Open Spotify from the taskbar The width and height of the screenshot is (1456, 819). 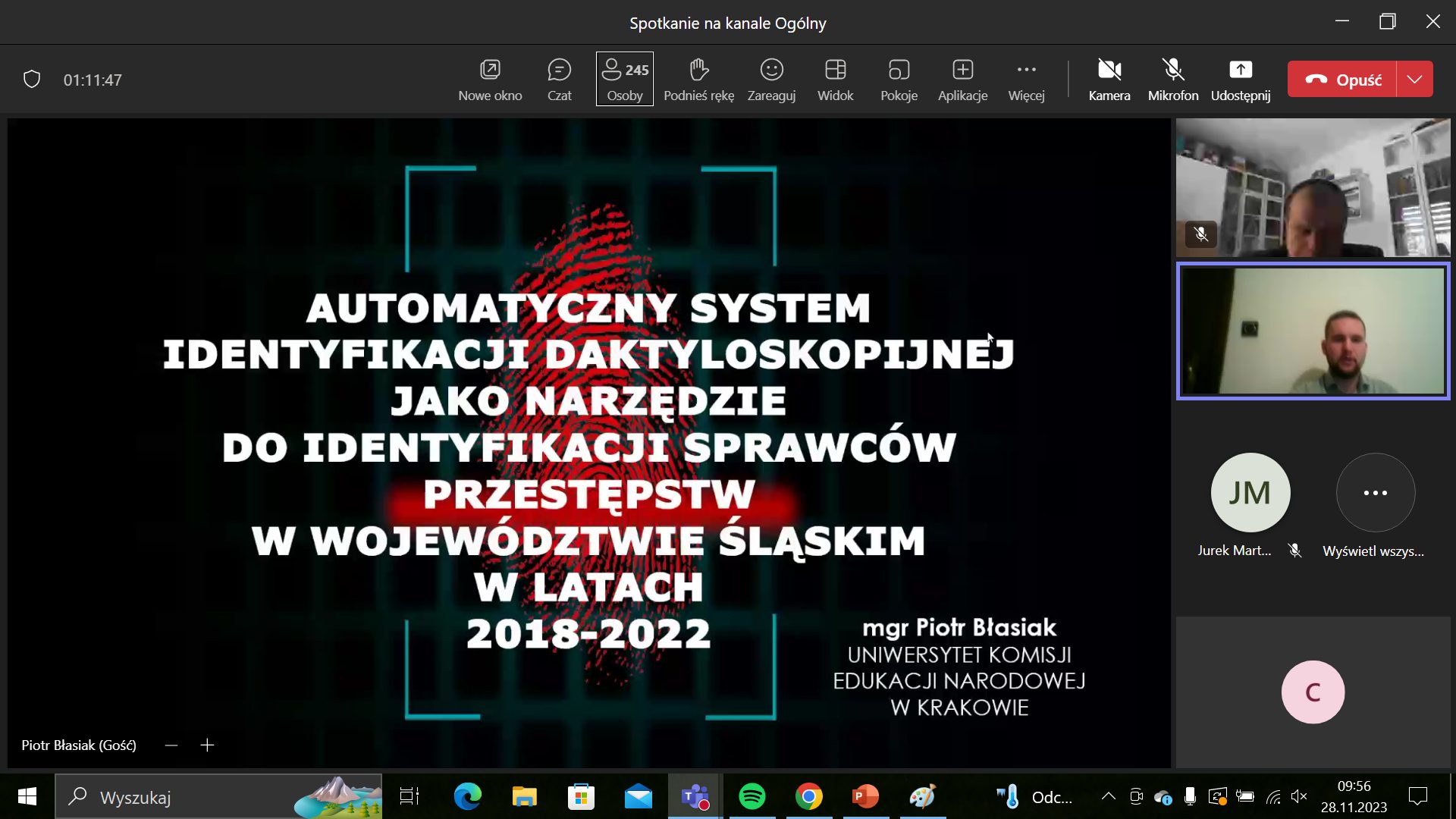(752, 796)
